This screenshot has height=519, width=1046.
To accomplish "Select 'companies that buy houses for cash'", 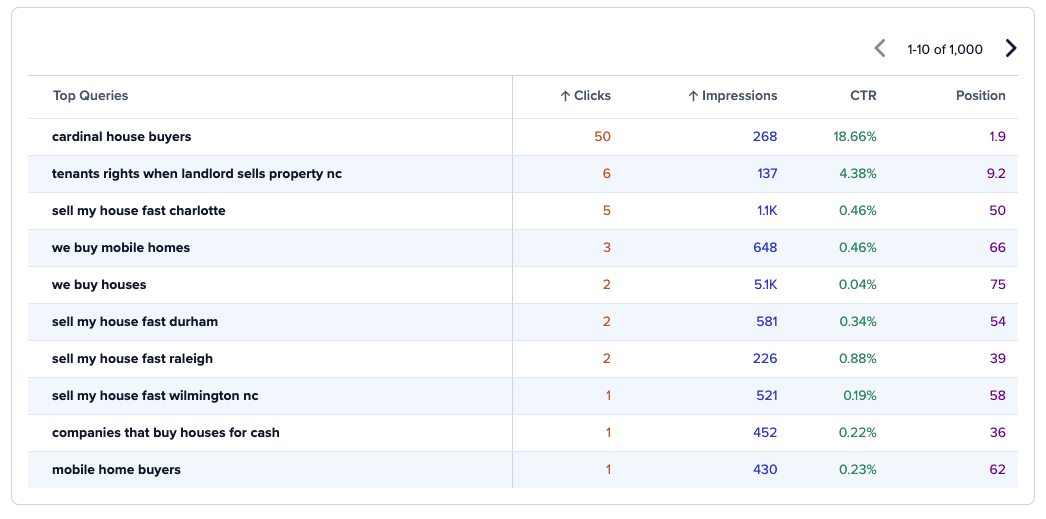I will [x=165, y=433].
